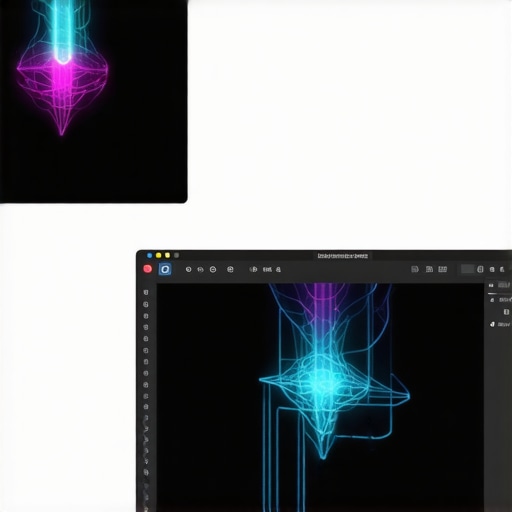512x512 pixels.
Task: Click the sidebar panel icon beside gray field
Action: (480, 269)
